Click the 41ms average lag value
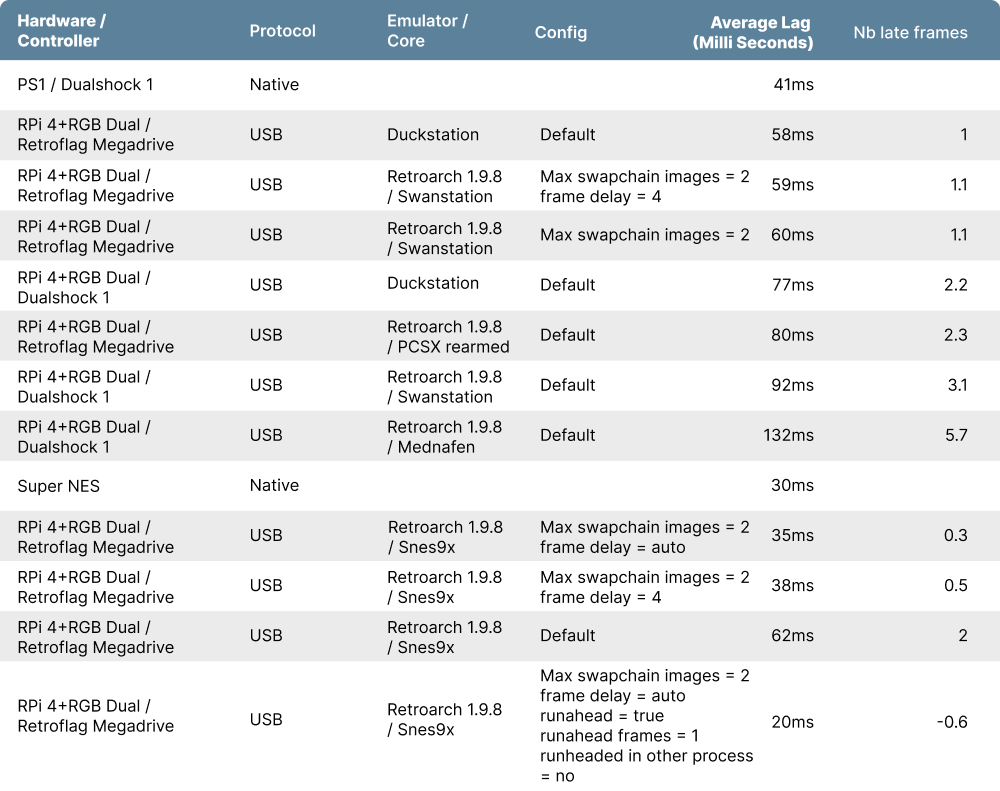1000x791 pixels. pos(793,85)
